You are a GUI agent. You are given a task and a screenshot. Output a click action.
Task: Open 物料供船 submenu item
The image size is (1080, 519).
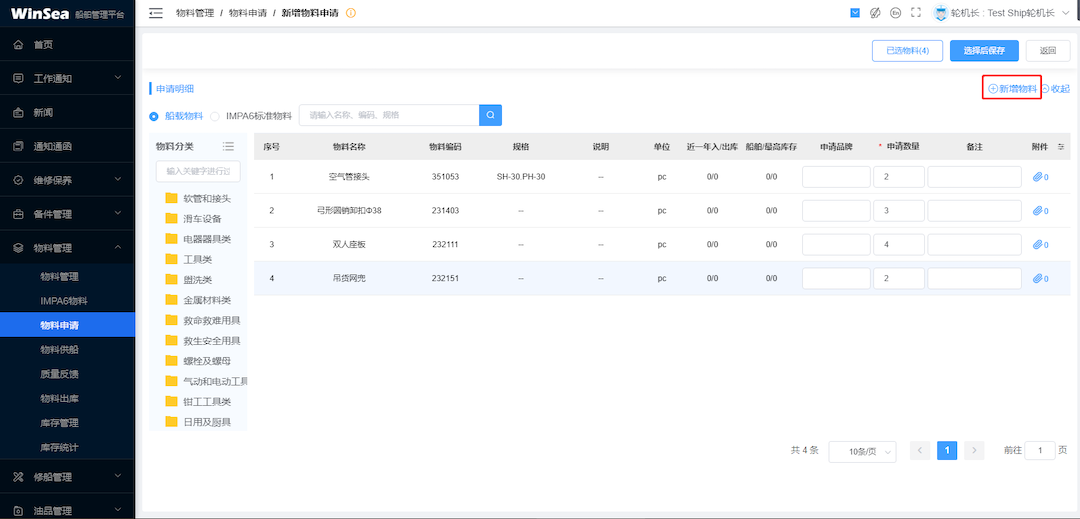tap(60, 350)
